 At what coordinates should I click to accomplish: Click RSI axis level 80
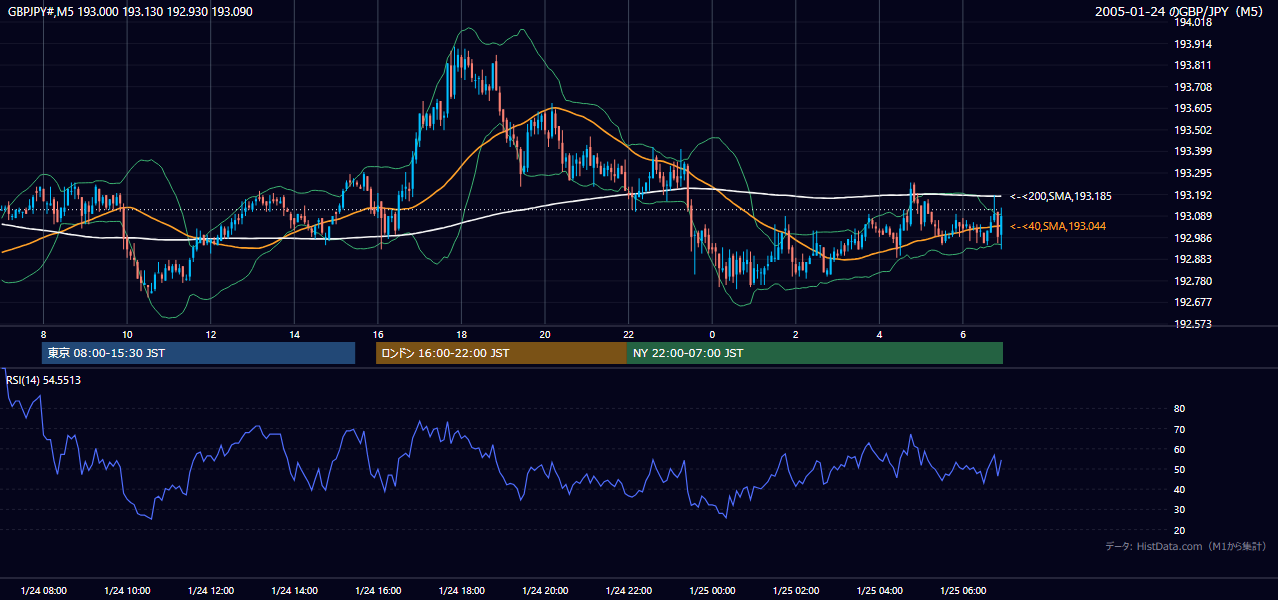pos(1179,409)
